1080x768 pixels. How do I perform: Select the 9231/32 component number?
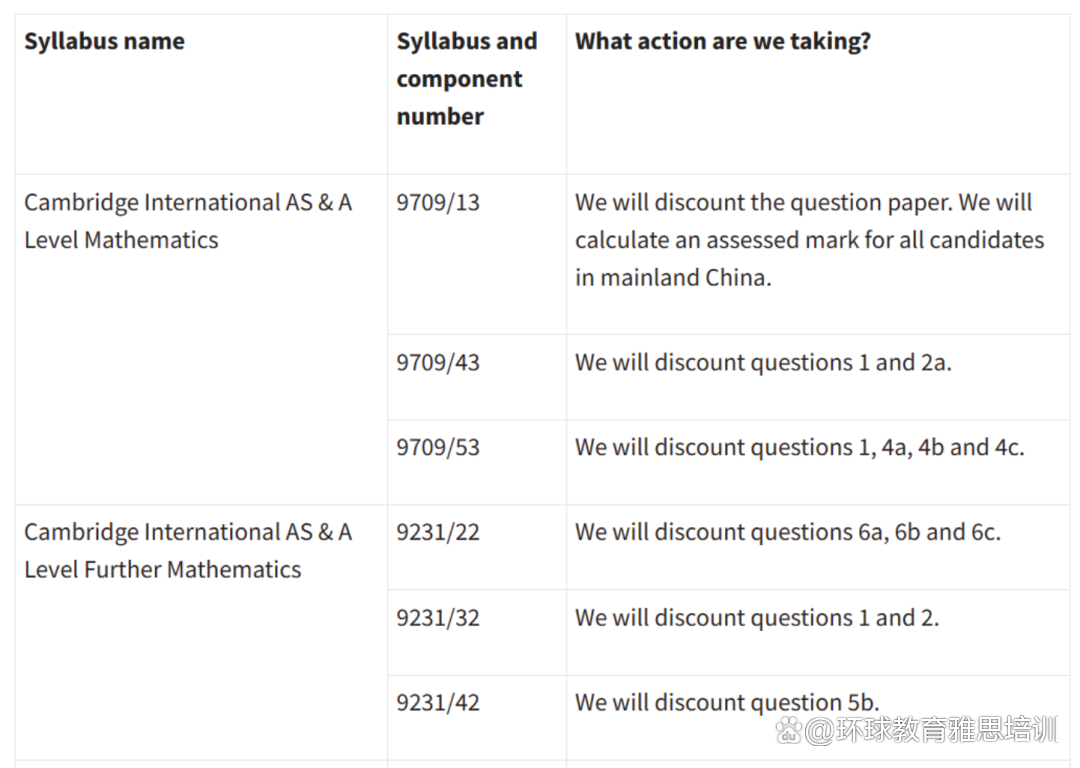point(438,618)
